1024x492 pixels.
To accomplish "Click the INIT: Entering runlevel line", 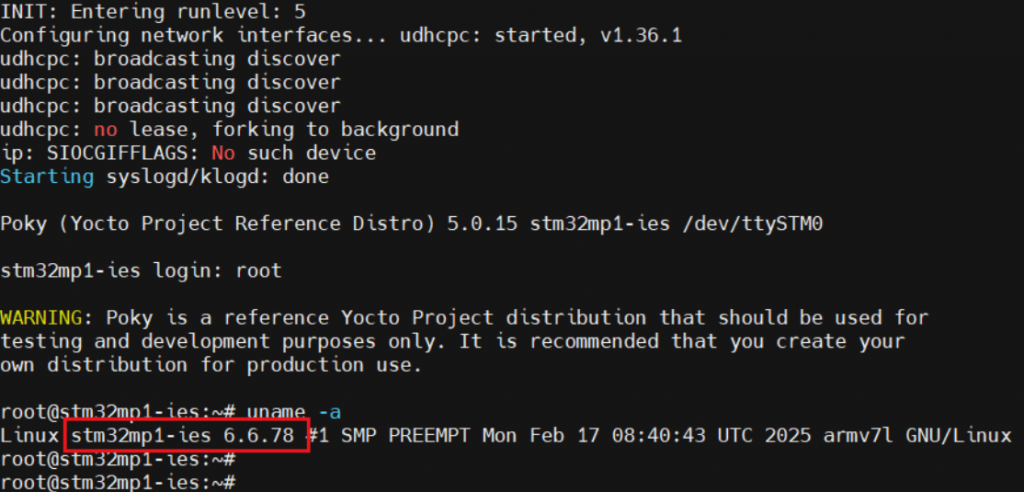I will coord(153,12).
